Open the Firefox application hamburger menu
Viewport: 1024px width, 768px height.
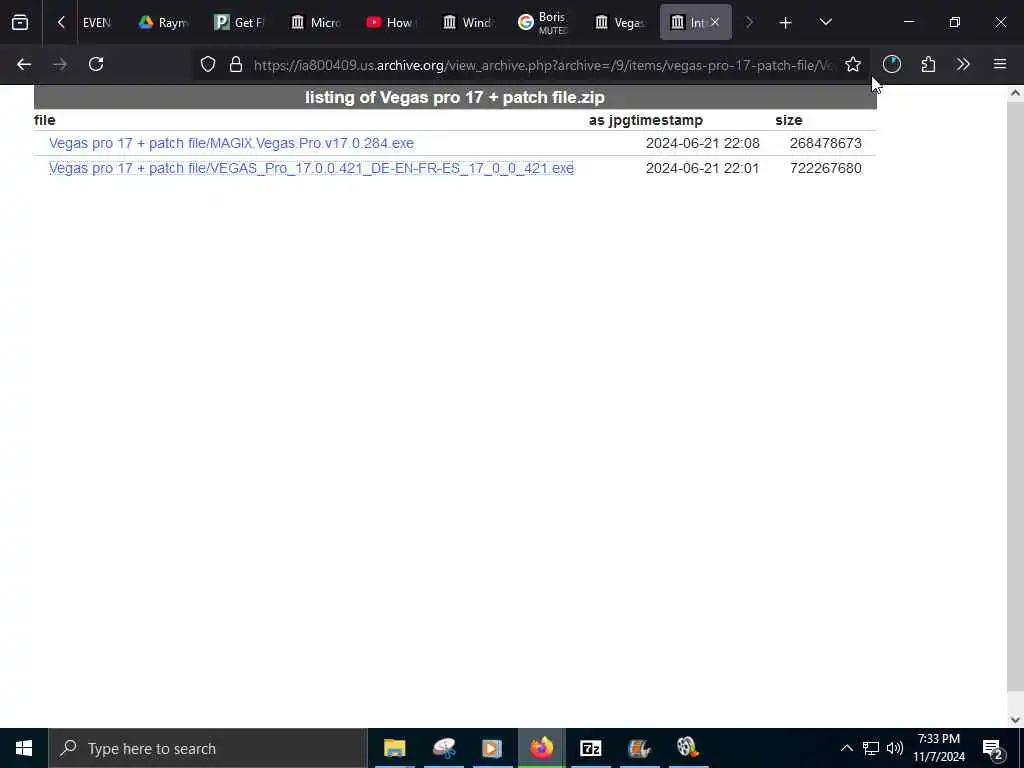coord(1000,64)
